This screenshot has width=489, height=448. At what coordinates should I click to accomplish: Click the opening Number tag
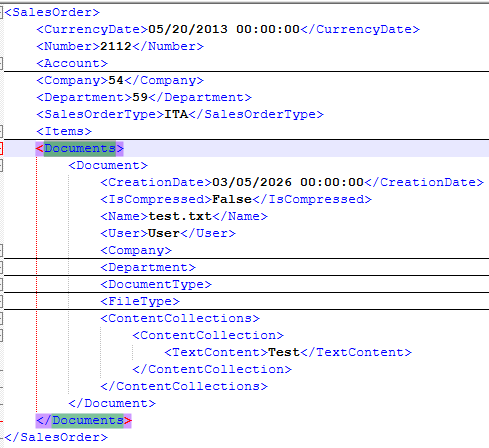68,46
